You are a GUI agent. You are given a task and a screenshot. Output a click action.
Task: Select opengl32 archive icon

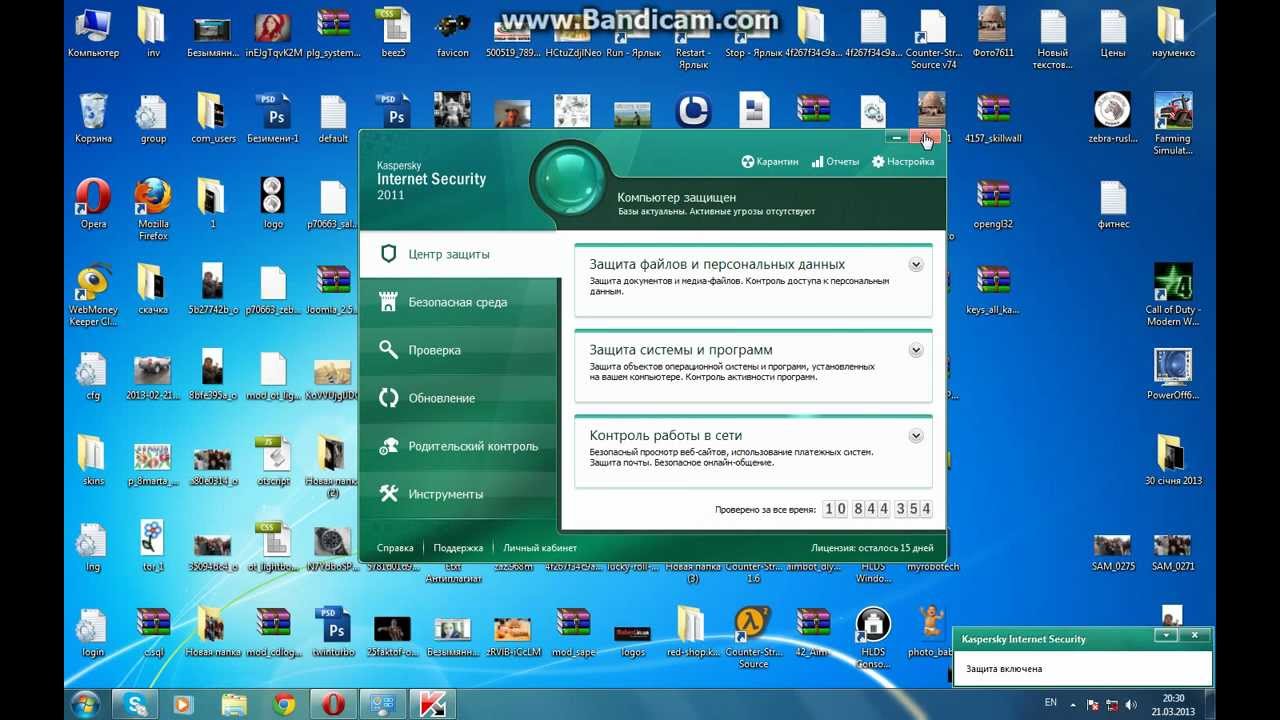(x=993, y=203)
